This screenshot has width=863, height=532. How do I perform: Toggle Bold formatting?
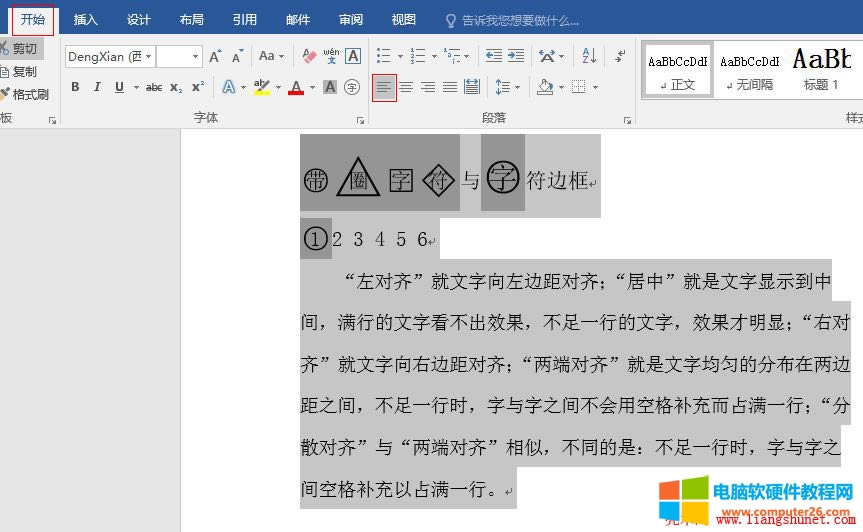tap(75, 88)
